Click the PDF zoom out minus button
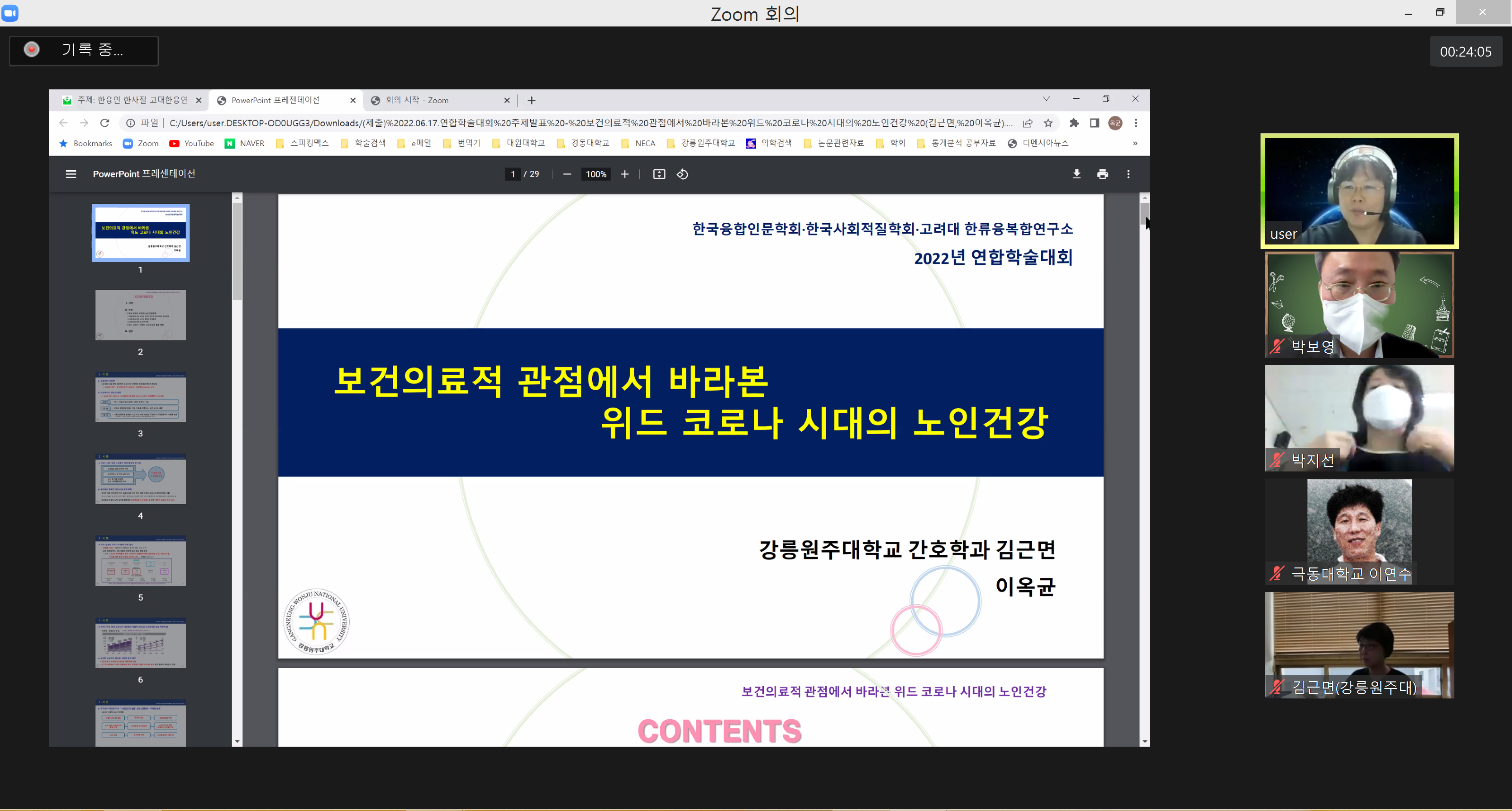The image size is (1512, 811). [x=567, y=174]
